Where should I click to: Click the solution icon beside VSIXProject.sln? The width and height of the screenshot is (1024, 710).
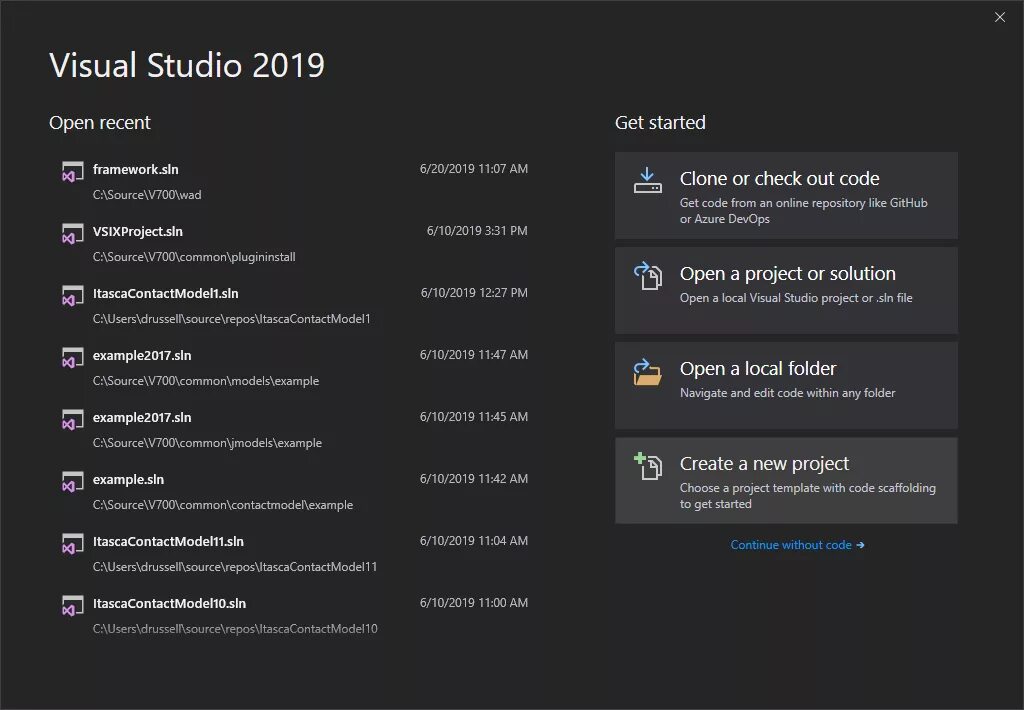pos(72,234)
